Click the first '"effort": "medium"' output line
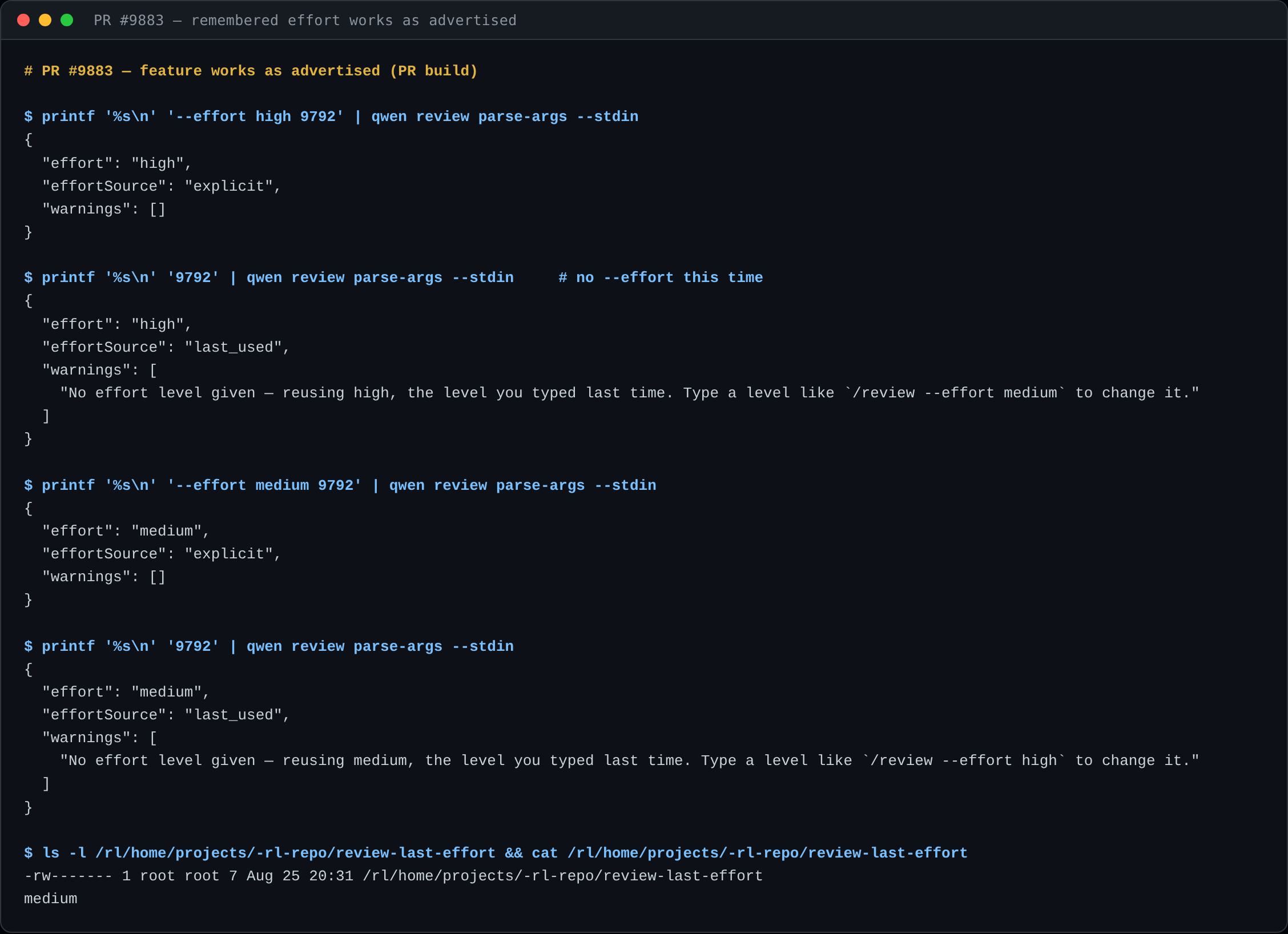The width and height of the screenshot is (1288, 934). 126,531
